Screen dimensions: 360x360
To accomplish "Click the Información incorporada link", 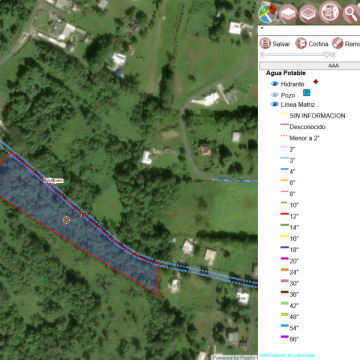I will coord(287,355).
